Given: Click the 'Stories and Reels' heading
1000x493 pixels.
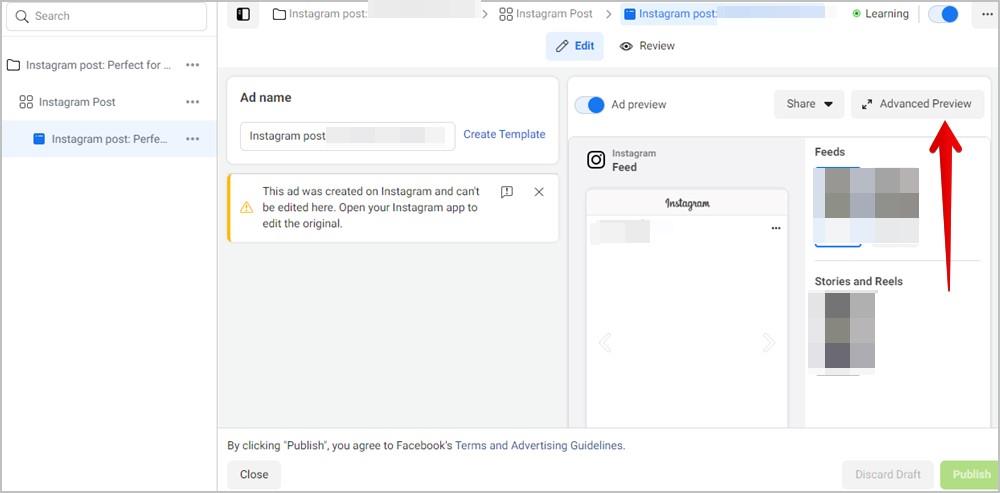Looking at the screenshot, I should [x=858, y=281].
